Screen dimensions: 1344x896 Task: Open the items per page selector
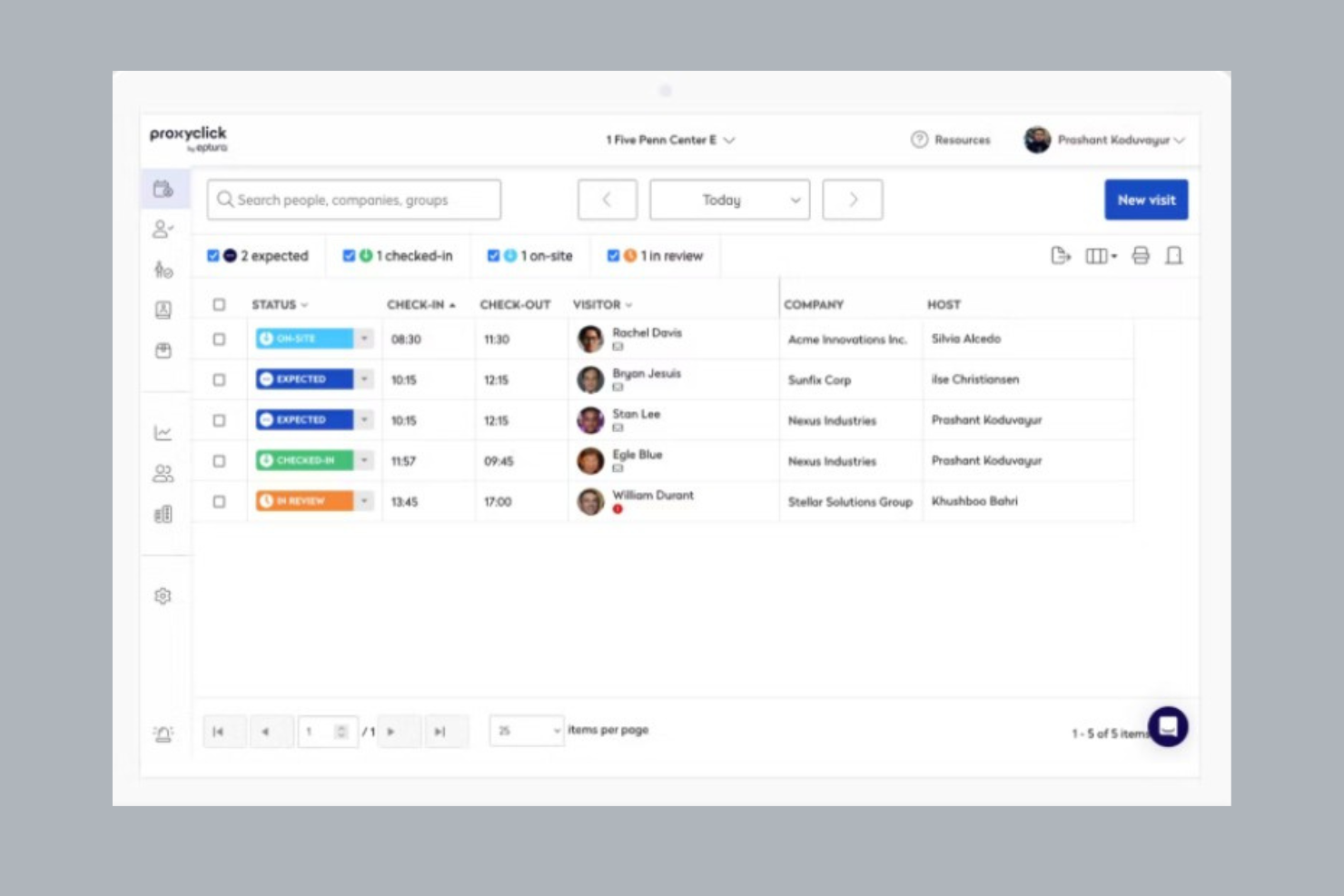527,731
